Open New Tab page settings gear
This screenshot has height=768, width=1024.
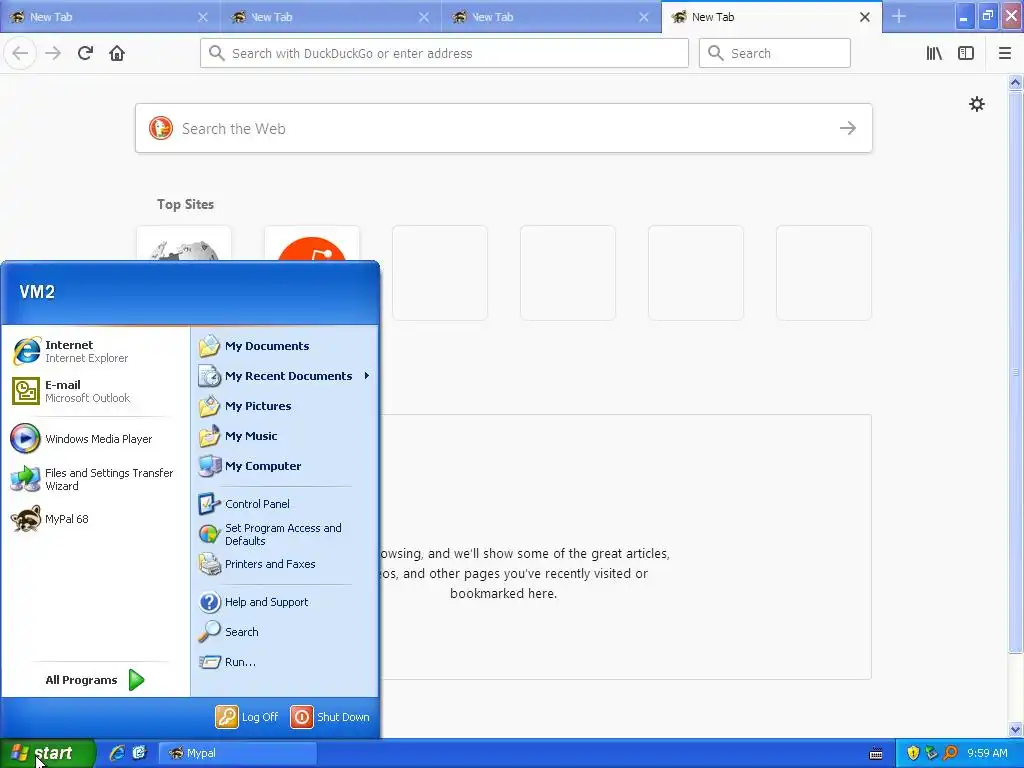(976, 104)
